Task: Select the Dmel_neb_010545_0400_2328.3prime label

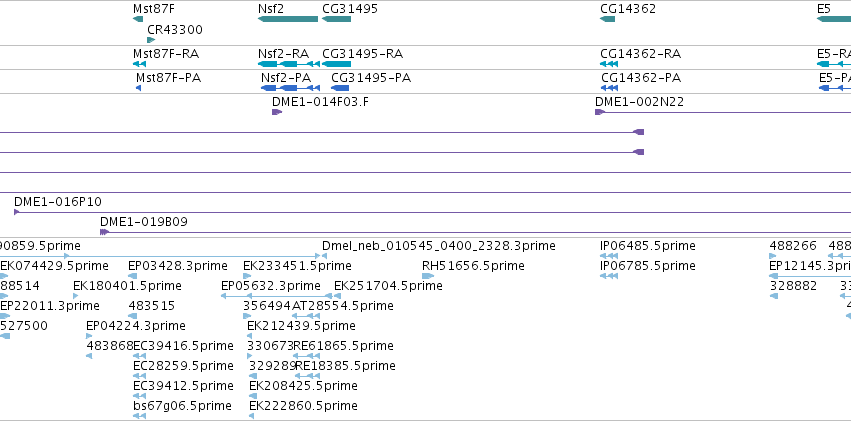Action: click(439, 246)
